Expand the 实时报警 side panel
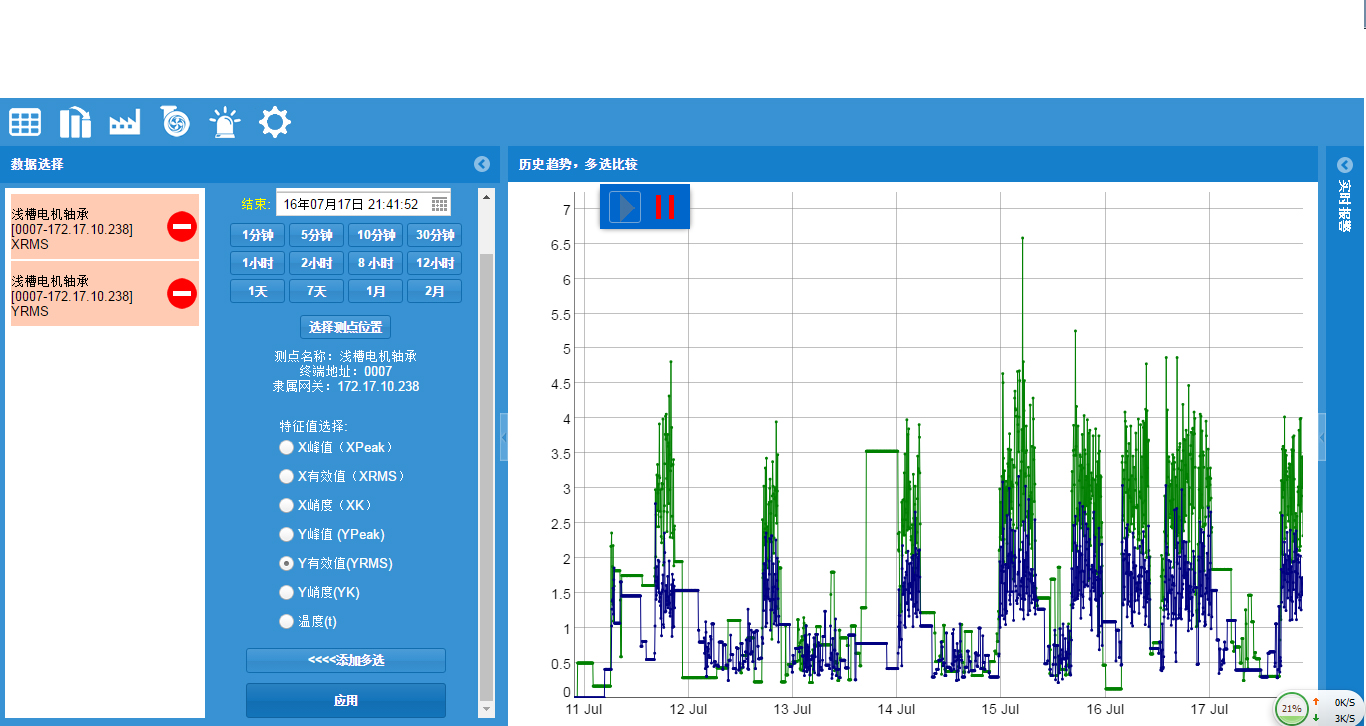This screenshot has height=726, width=1366. [1344, 165]
